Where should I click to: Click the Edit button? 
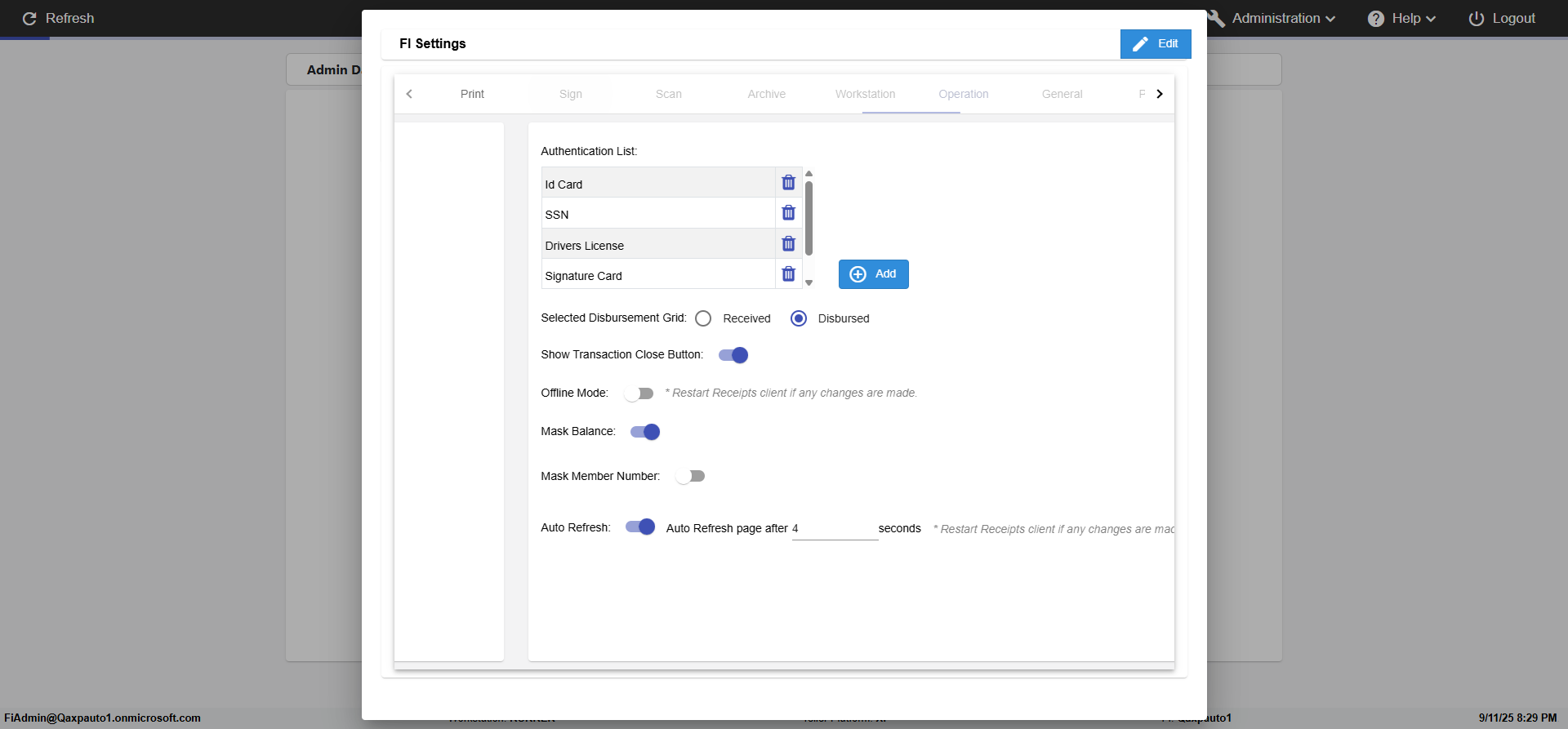1156,44
